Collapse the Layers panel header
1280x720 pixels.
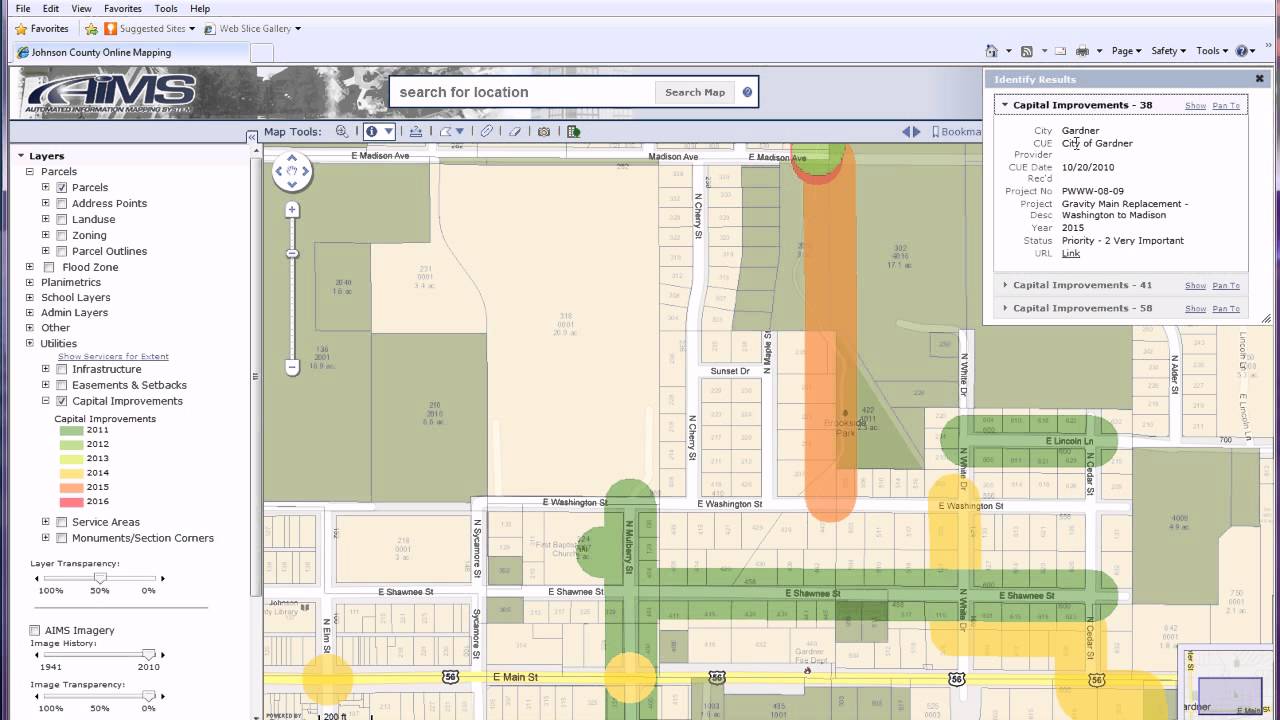coord(22,156)
